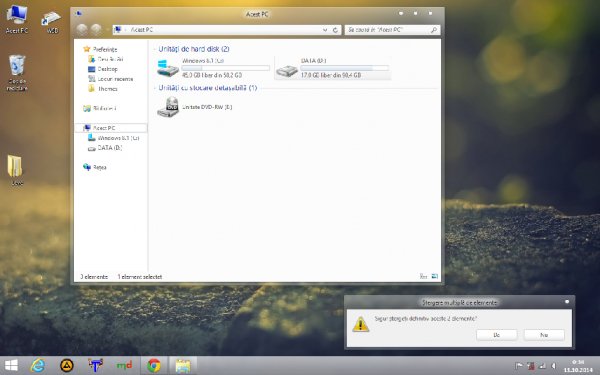
Task: Select Preferințe in the navigation pane
Action: point(100,49)
